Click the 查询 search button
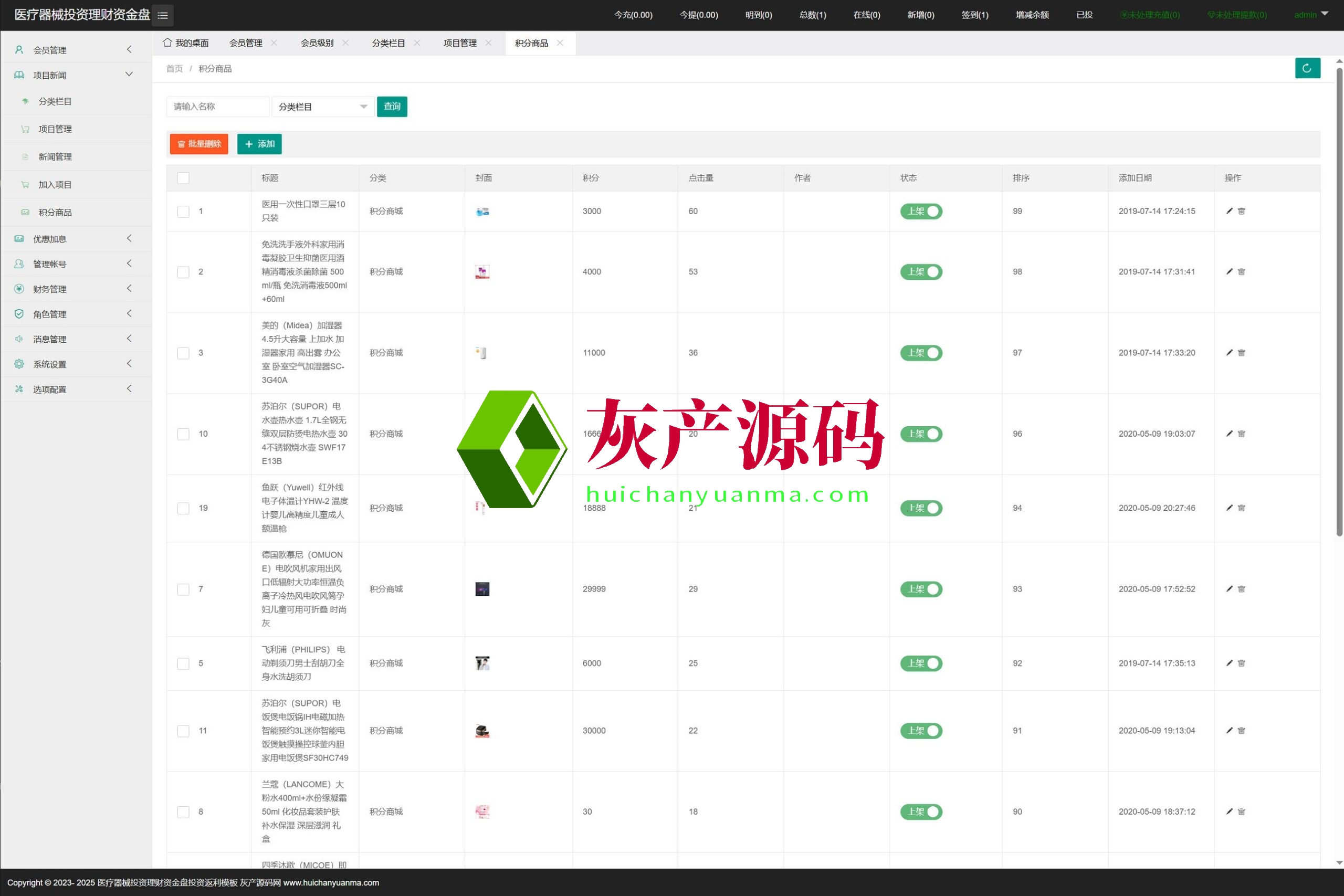1344x896 pixels. tap(392, 107)
